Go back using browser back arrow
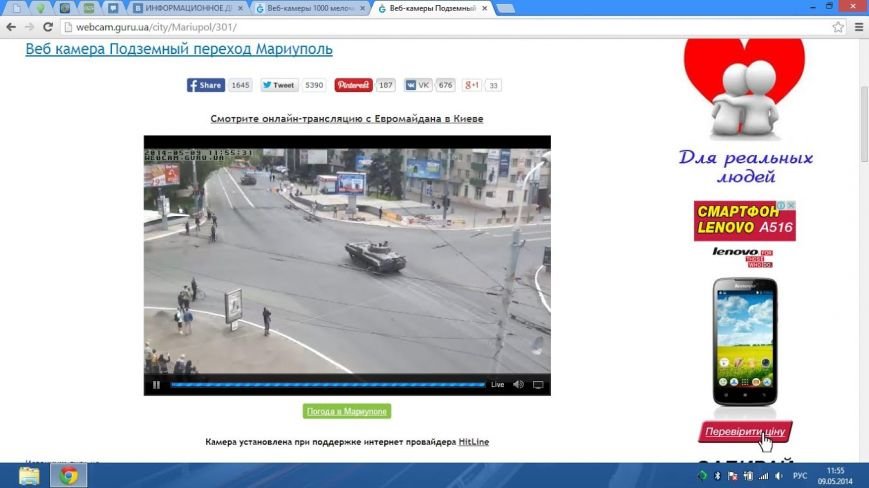 (x=11, y=27)
